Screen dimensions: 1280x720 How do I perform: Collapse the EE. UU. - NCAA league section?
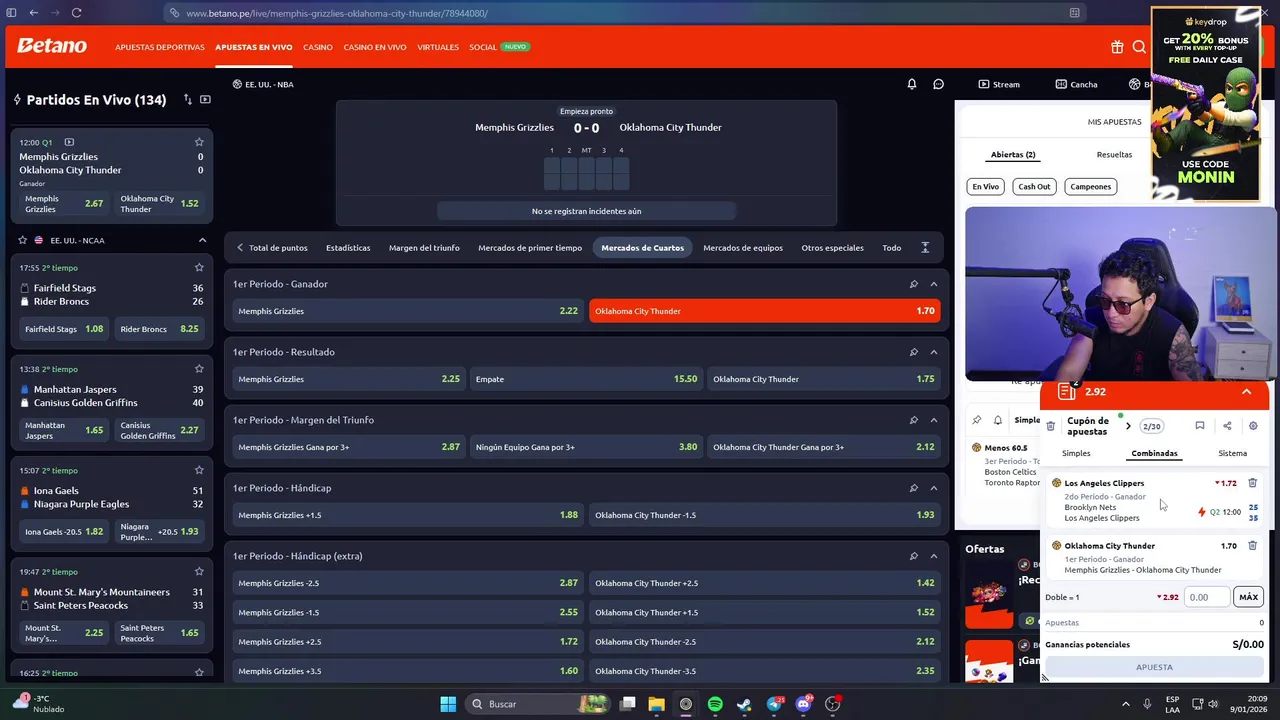[x=202, y=240]
